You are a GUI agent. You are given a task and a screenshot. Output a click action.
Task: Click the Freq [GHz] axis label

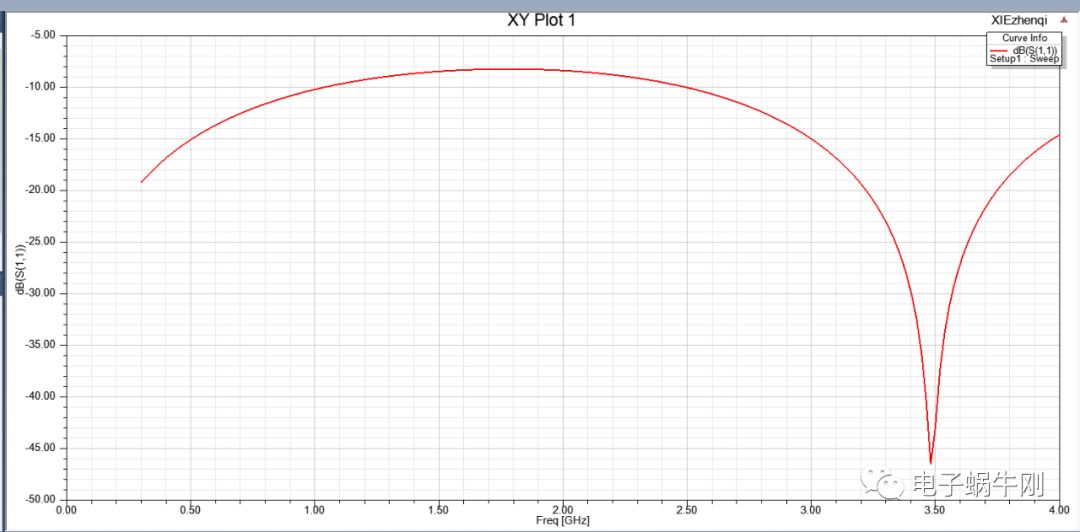(562, 520)
